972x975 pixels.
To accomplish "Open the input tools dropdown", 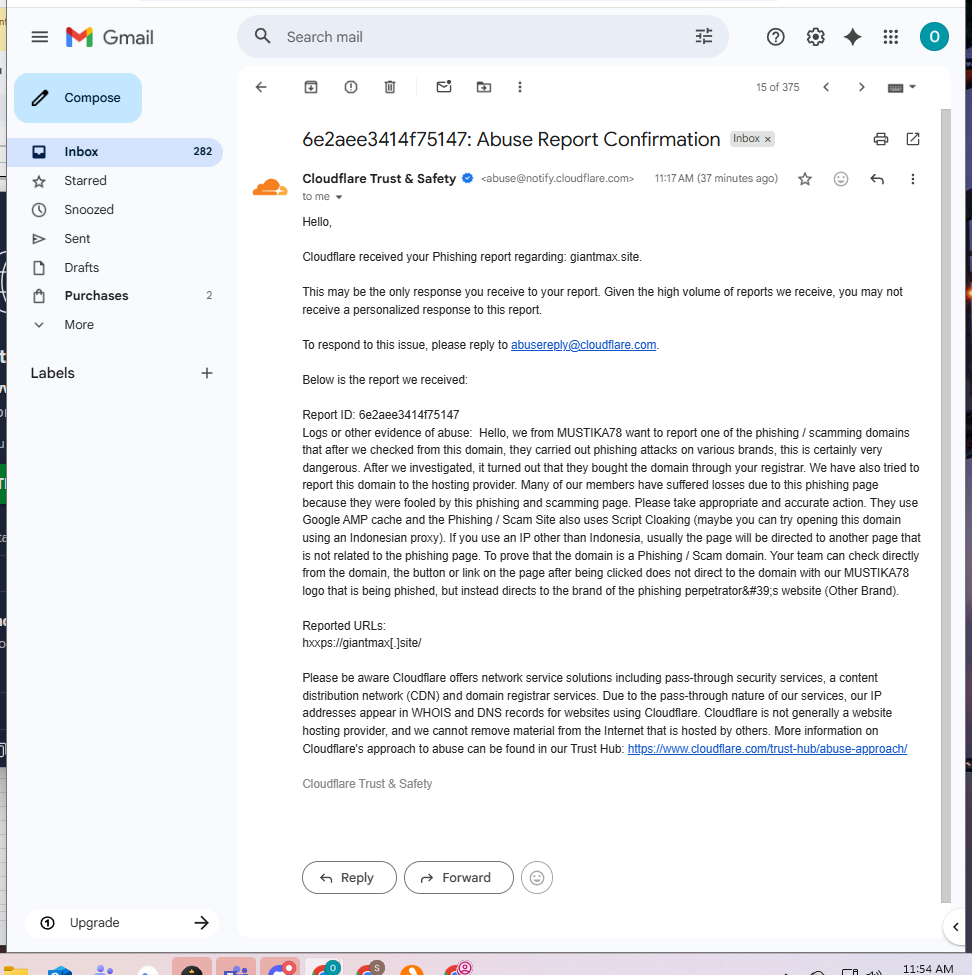I will pos(902,88).
